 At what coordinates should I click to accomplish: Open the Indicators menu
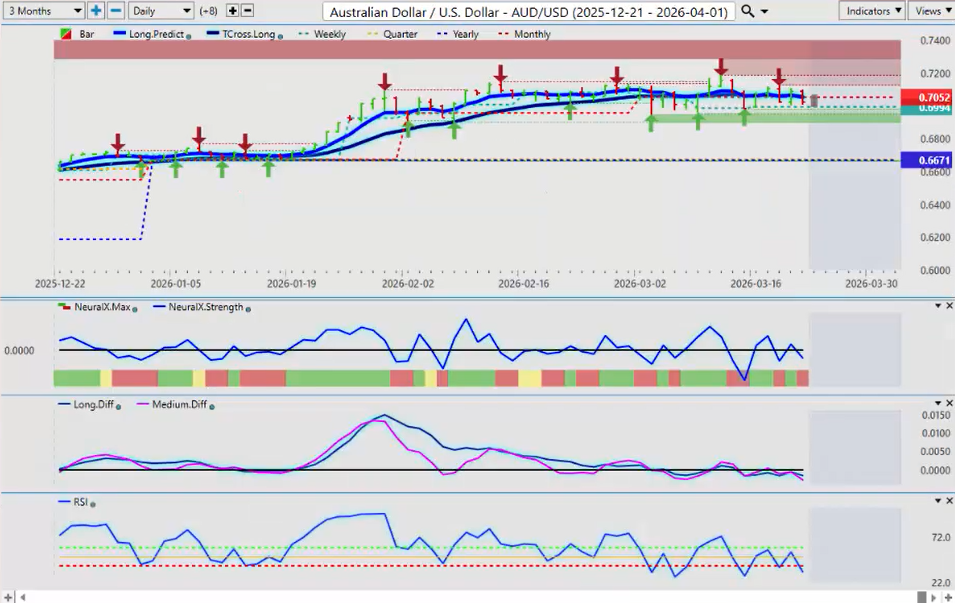(x=872, y=10)
